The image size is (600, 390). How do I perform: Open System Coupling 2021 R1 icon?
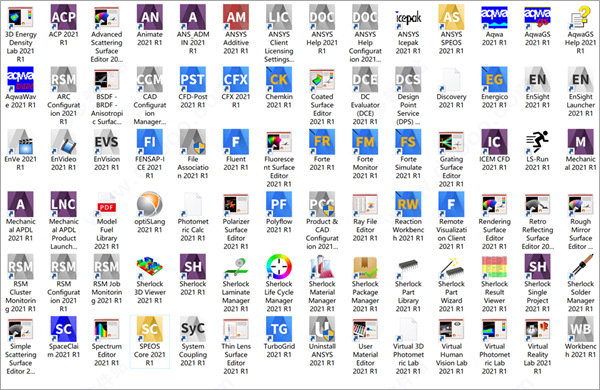(x=193, y=329)
